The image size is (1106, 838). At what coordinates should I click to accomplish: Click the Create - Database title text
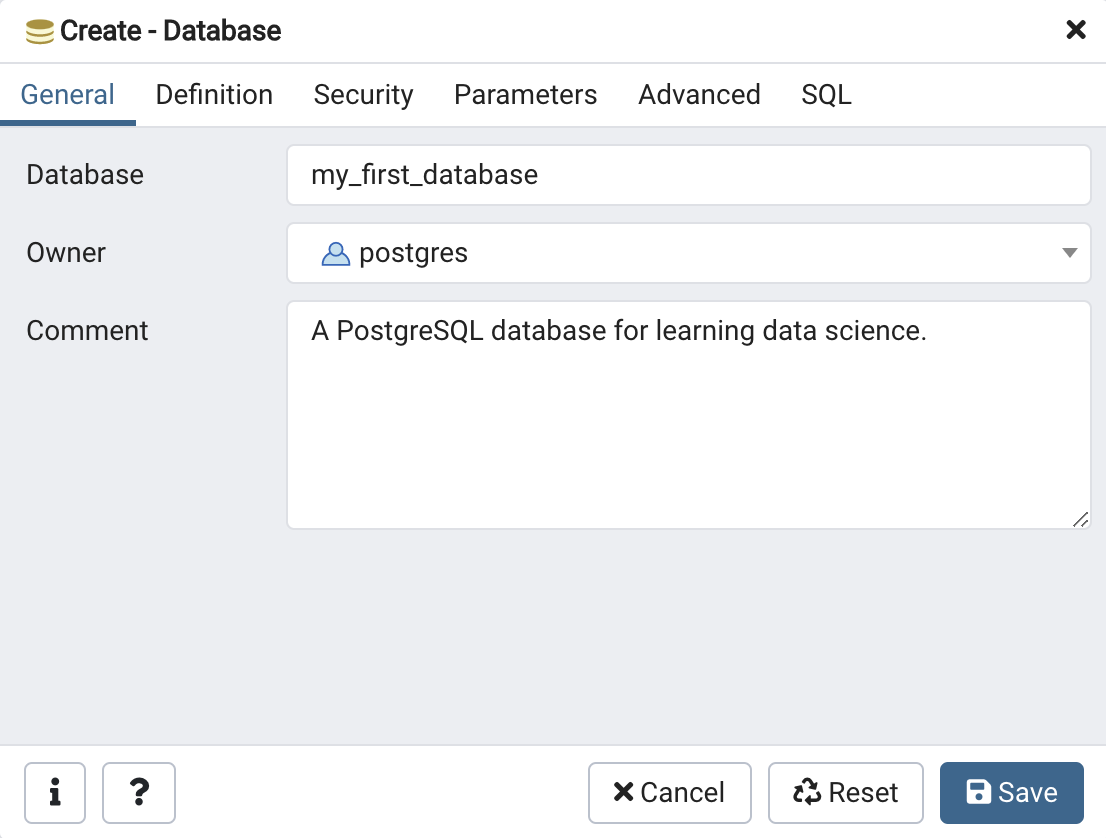tap(170, 31)
